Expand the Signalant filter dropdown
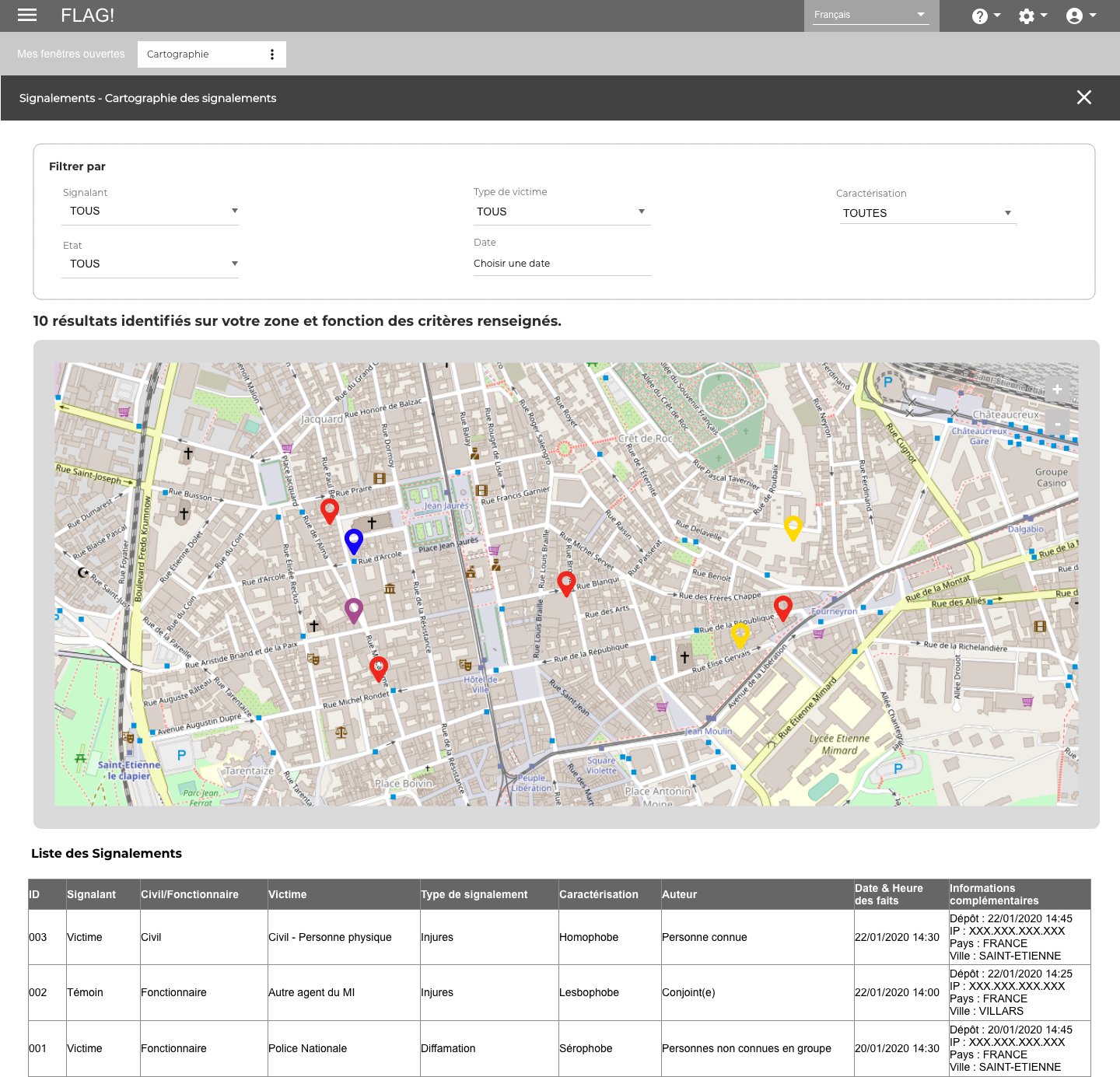This screenshot has height=1077, width=1120. point(150,211)
